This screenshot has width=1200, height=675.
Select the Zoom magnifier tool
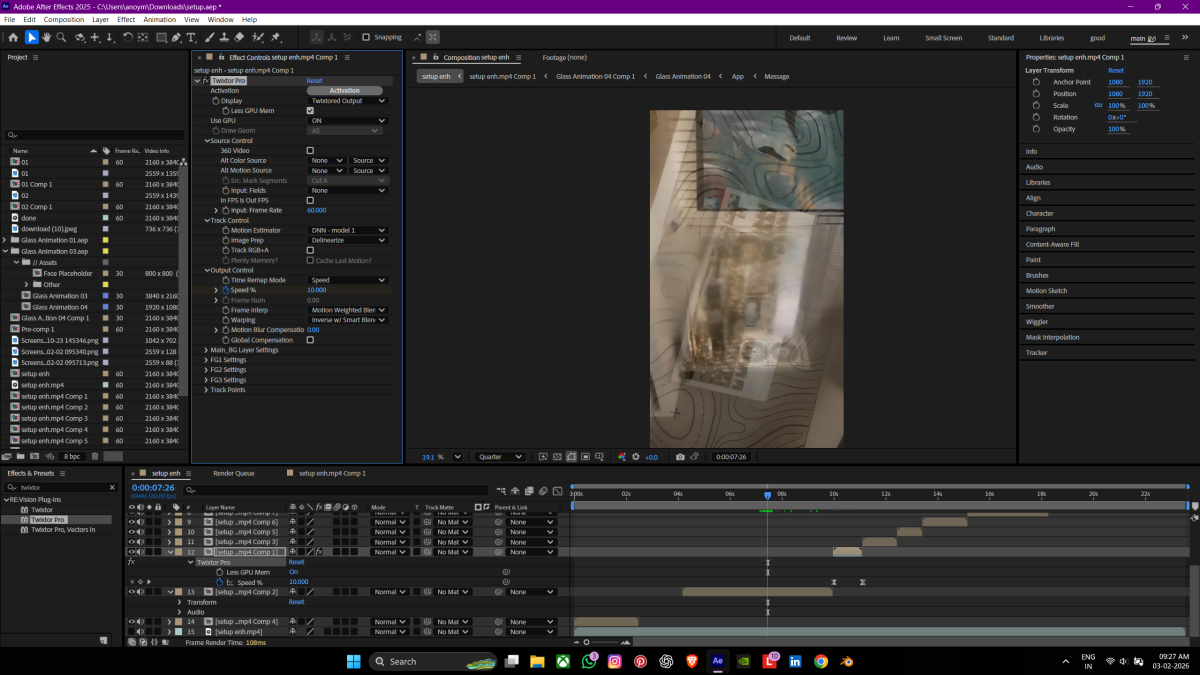62,38
